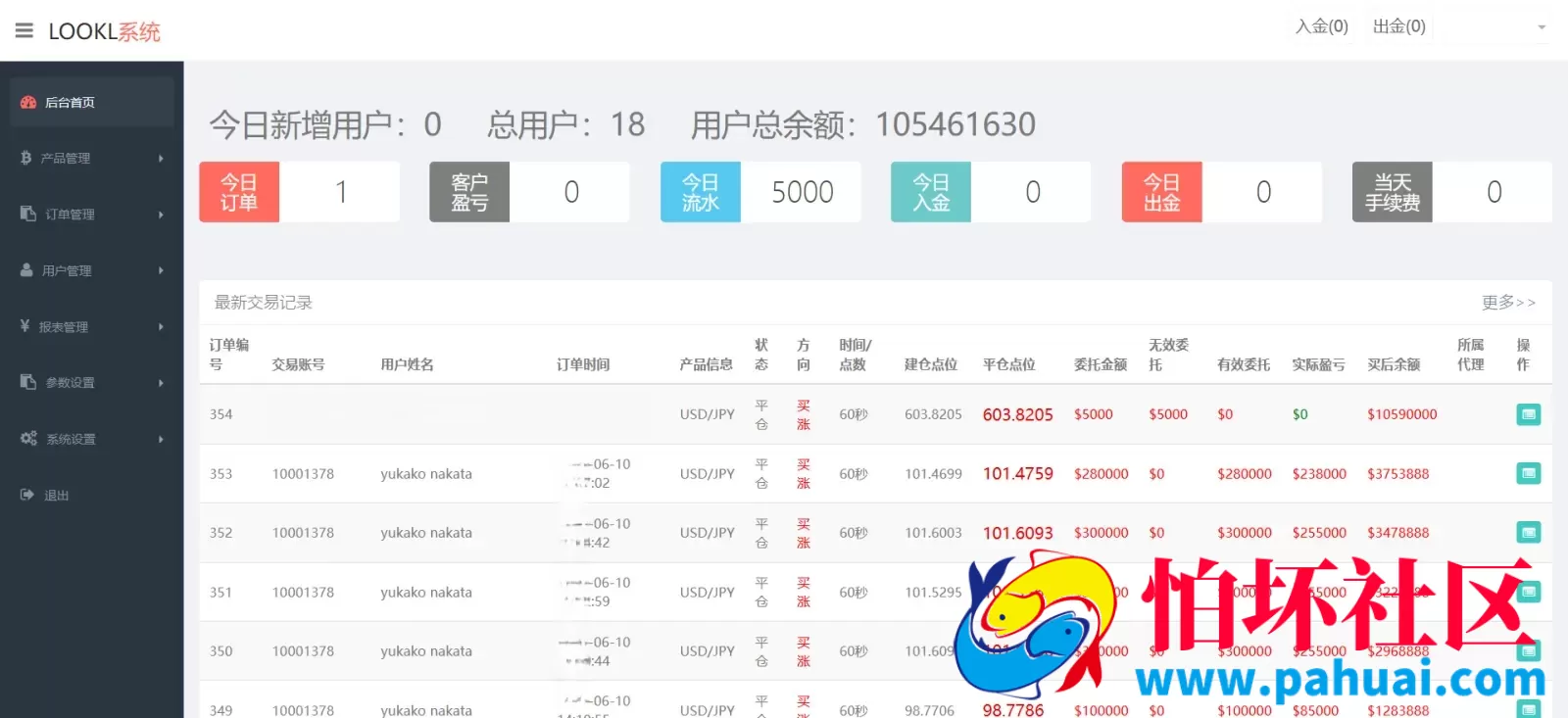This screenshot has height=718, width=1568.
Task: Click the bitcoin icon beside 产品管理
Action: click(x=25, y=158)
